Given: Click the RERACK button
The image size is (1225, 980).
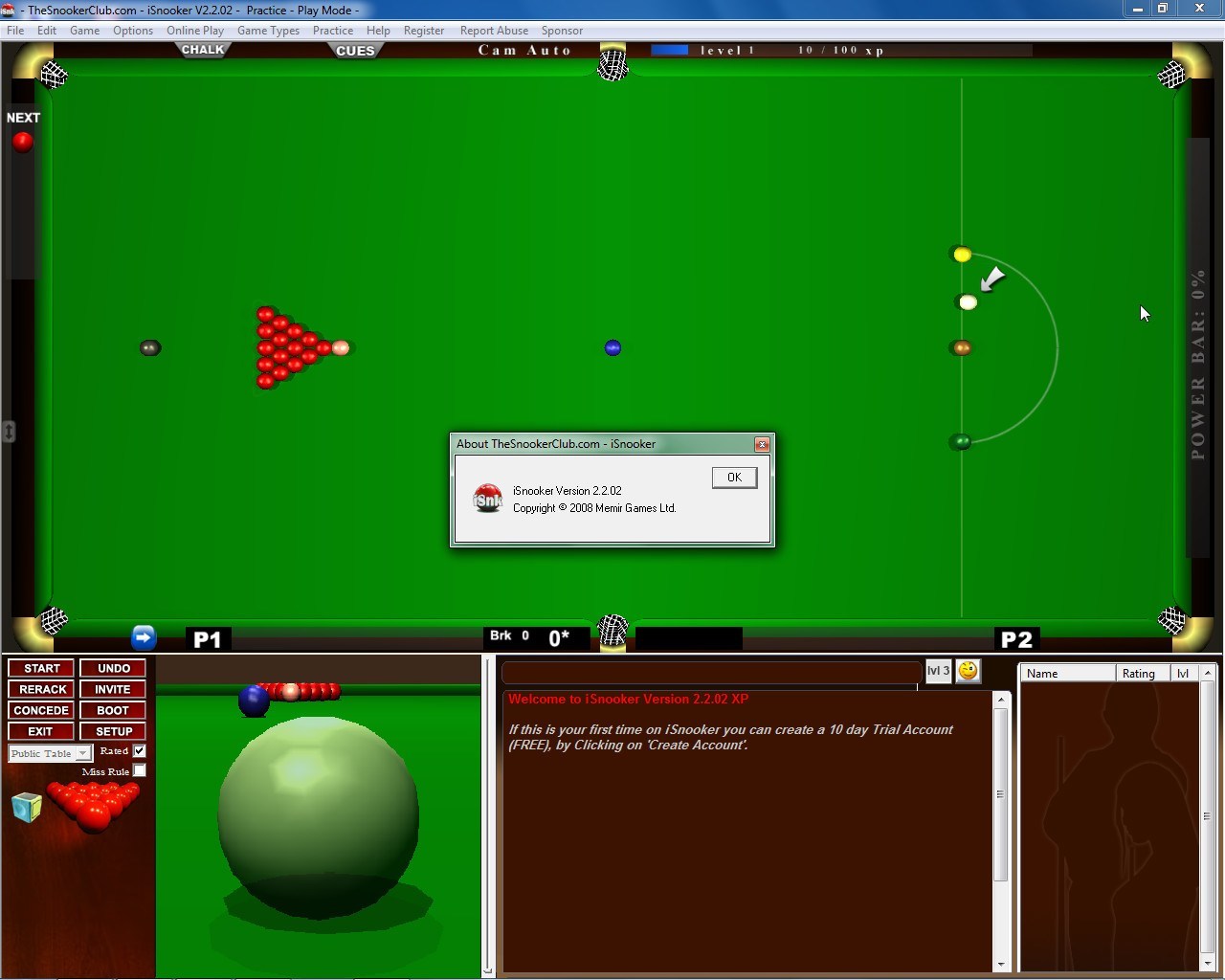Looking at the screenshot, I should coord(42,690).
